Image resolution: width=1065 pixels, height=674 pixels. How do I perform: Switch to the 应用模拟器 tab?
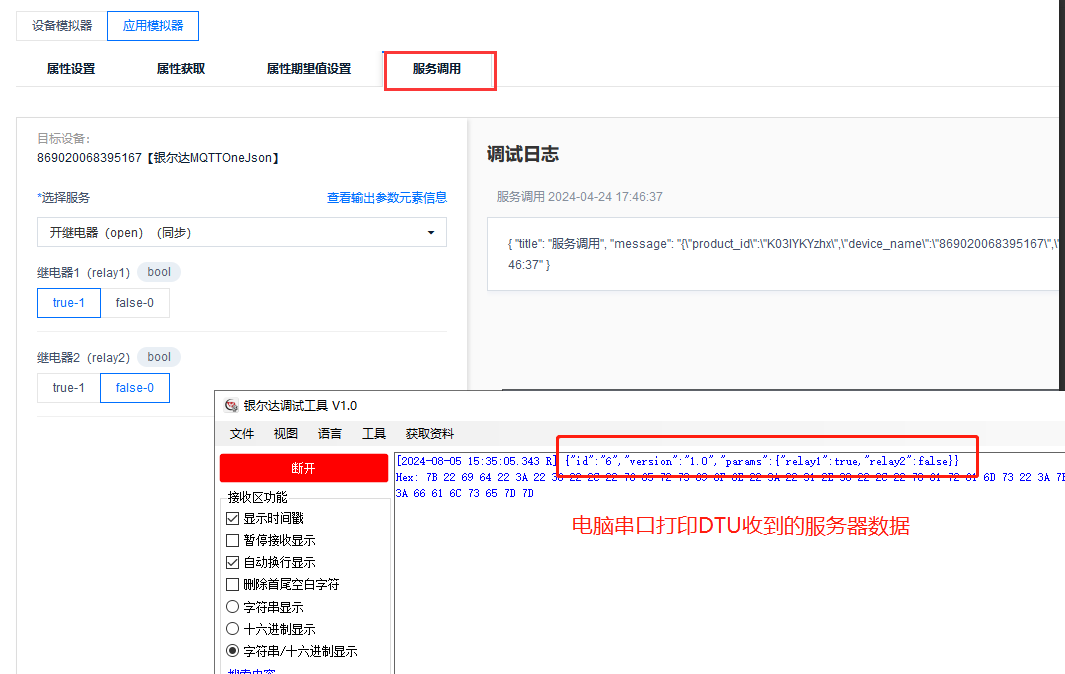(x=153, y=26)
